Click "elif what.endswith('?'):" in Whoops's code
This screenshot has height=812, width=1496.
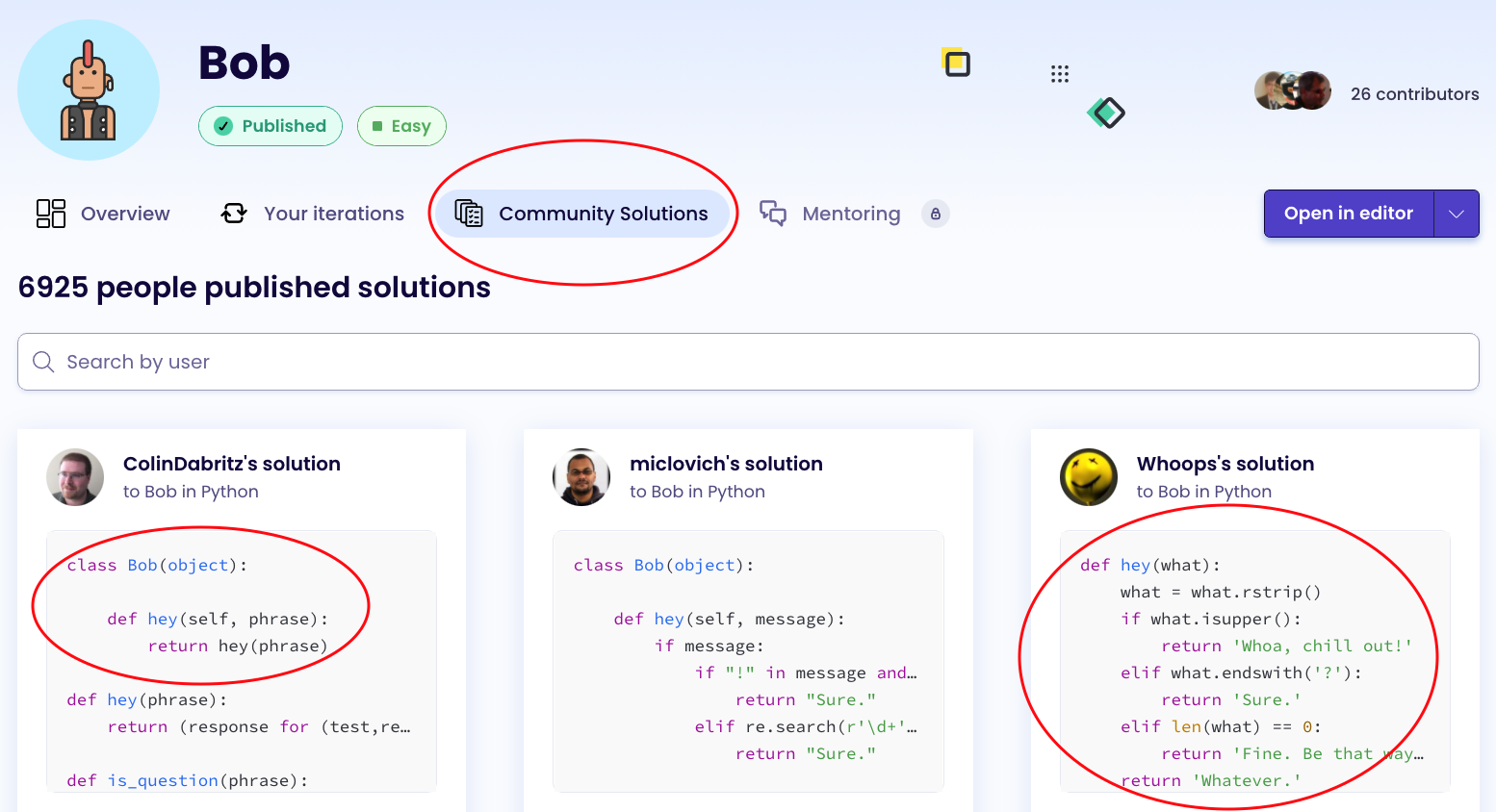tap(1241, 672)
